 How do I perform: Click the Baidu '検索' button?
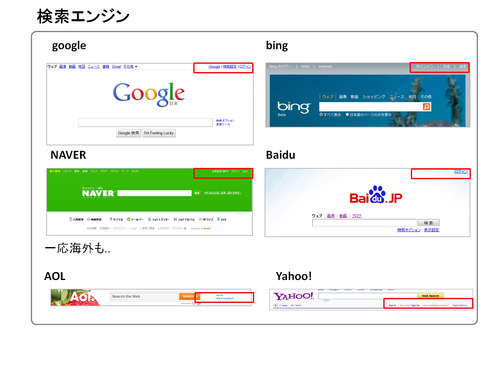429,223
